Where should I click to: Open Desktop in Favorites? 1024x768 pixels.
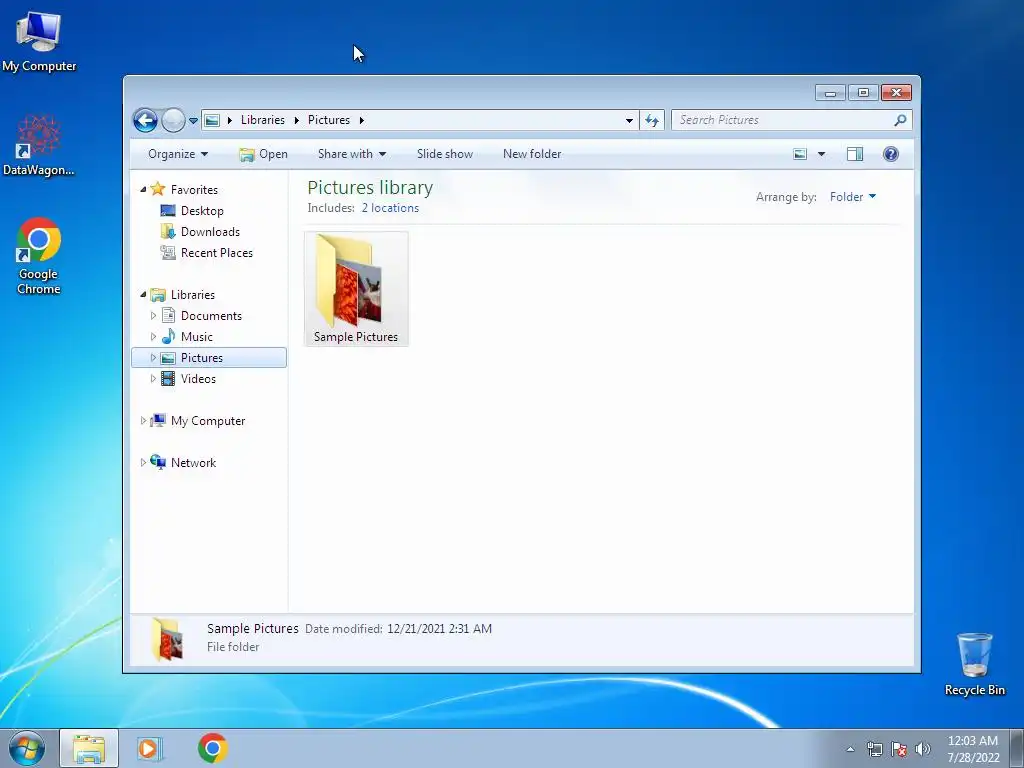point(202,211)
